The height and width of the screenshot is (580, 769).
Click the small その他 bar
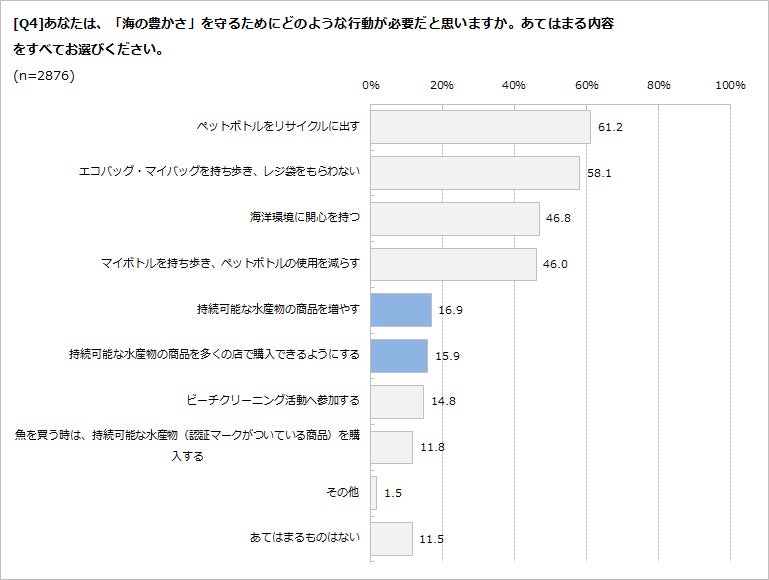374,493
